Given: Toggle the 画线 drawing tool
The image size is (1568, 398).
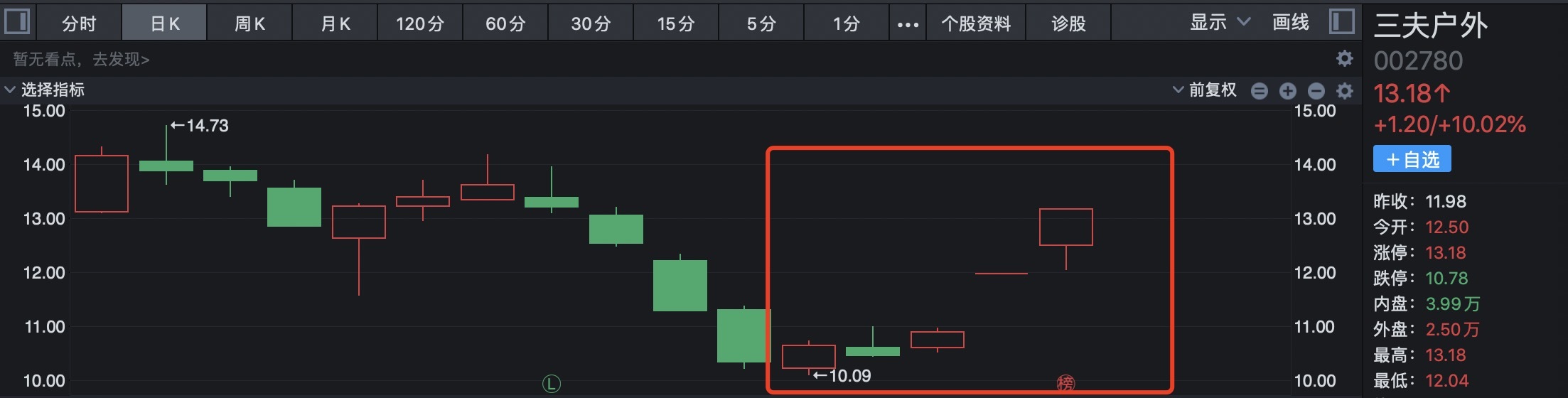Looking at the screenshot, I should pos(1291,22).
